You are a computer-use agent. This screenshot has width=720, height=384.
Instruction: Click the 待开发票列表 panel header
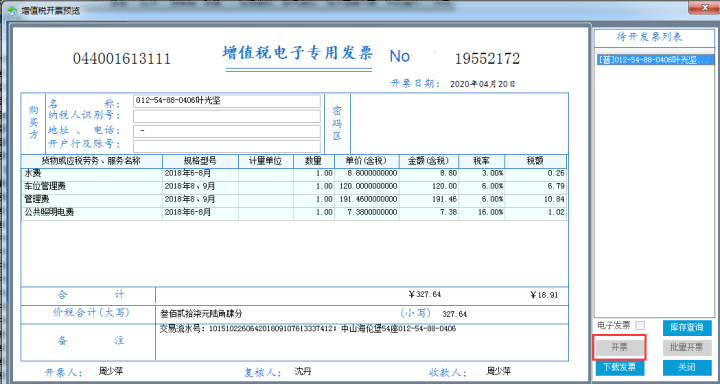pos(649,38)
